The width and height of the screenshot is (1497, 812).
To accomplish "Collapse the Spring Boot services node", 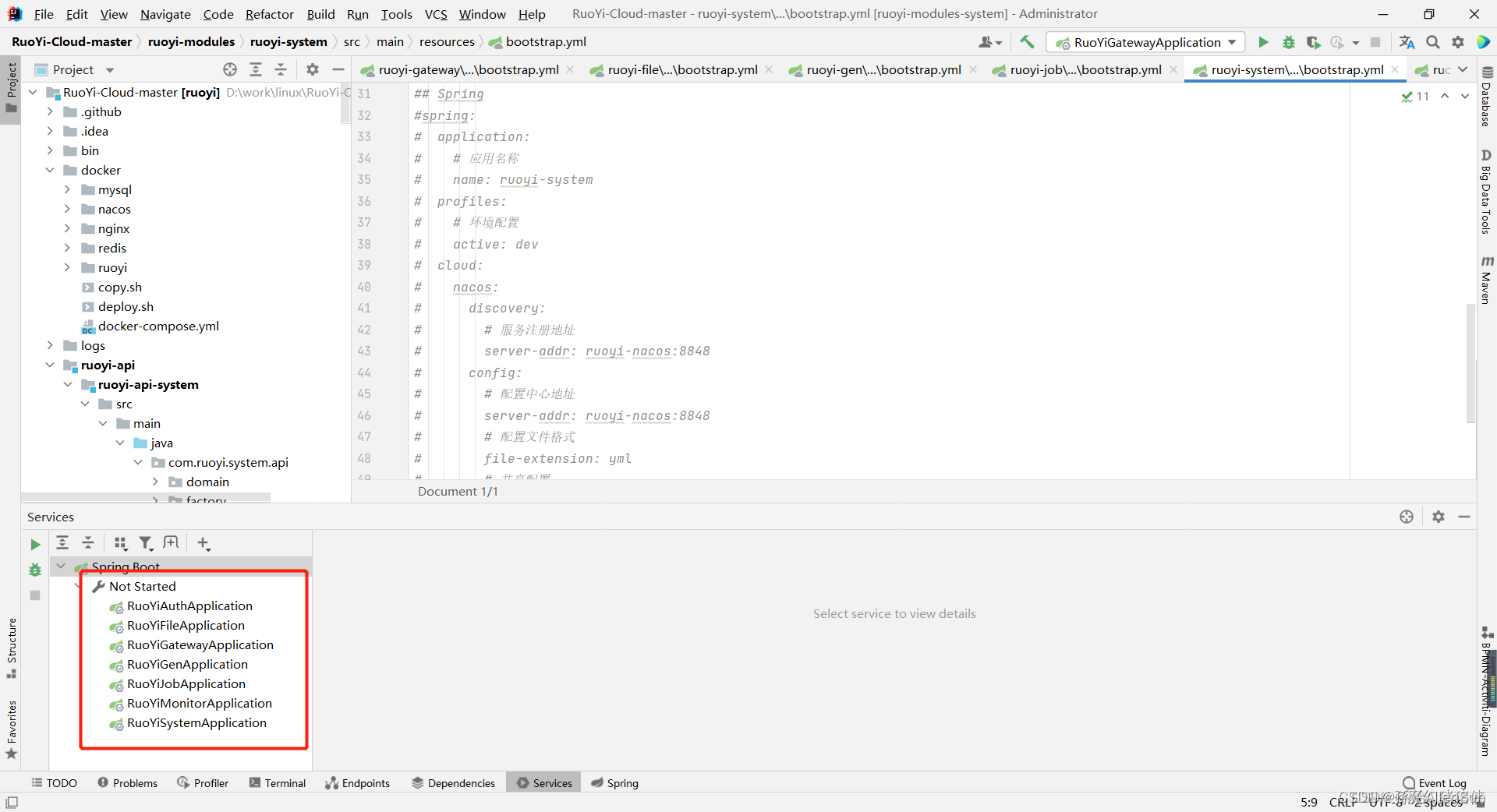I will click(x=61, y=567).
